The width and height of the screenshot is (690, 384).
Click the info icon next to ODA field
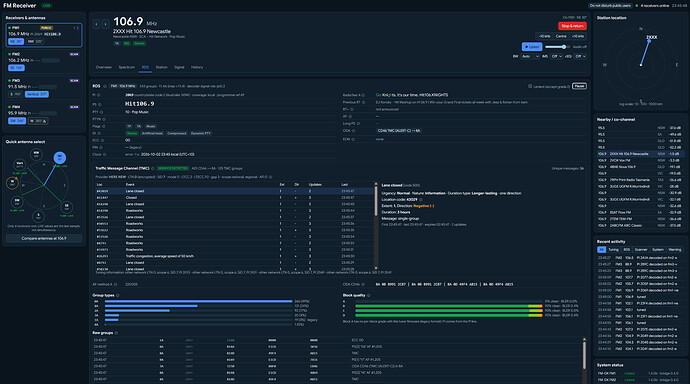[x=354, y=131]
